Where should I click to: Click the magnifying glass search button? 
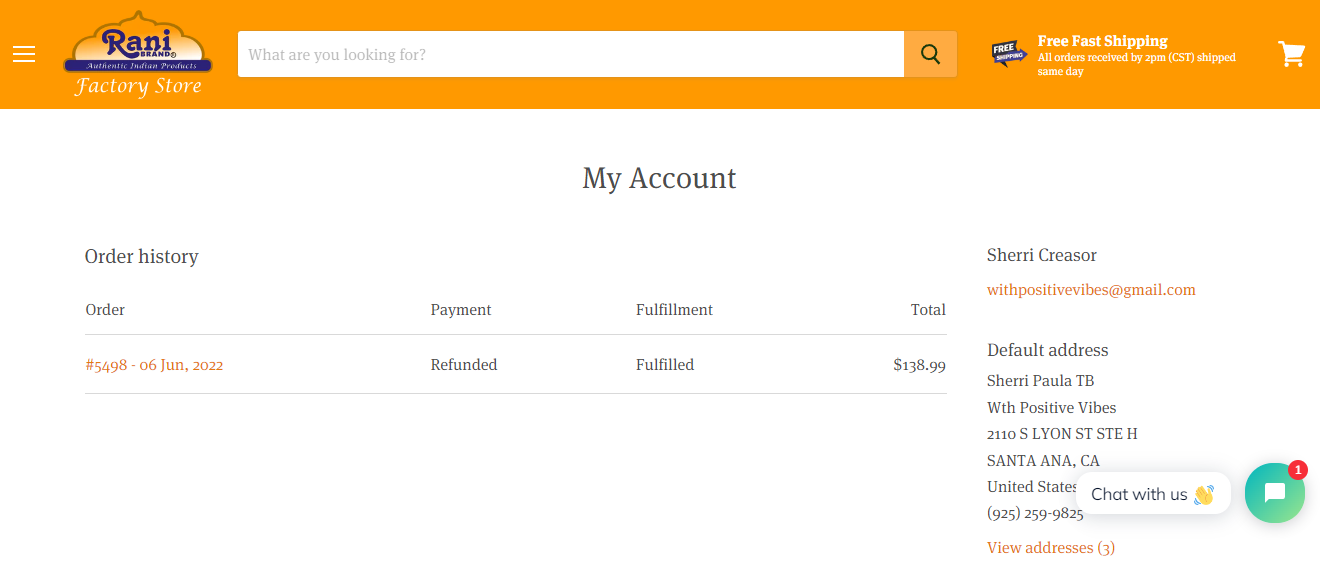pos(930,54)
